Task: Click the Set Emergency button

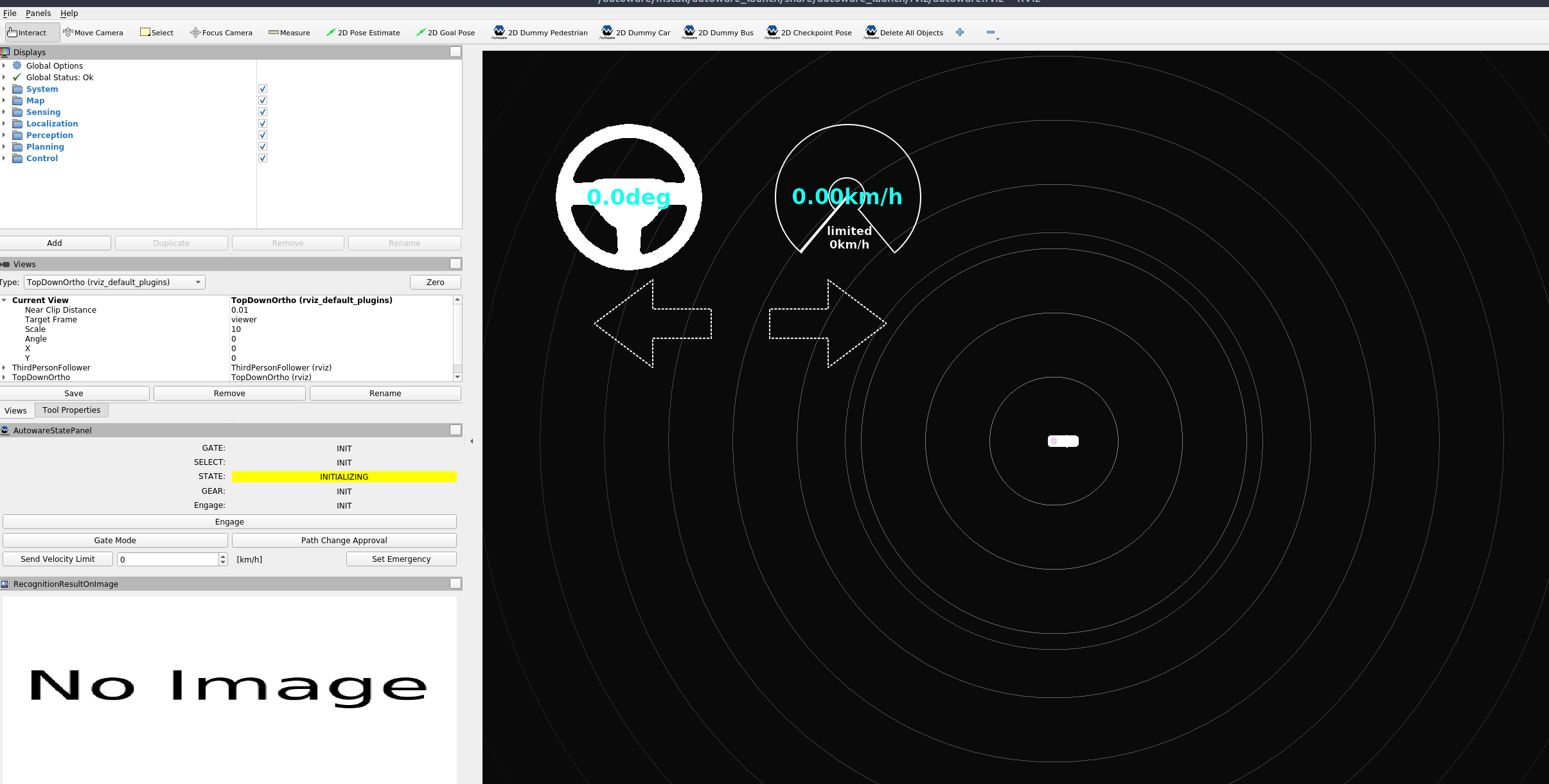Action: point(401,559)
